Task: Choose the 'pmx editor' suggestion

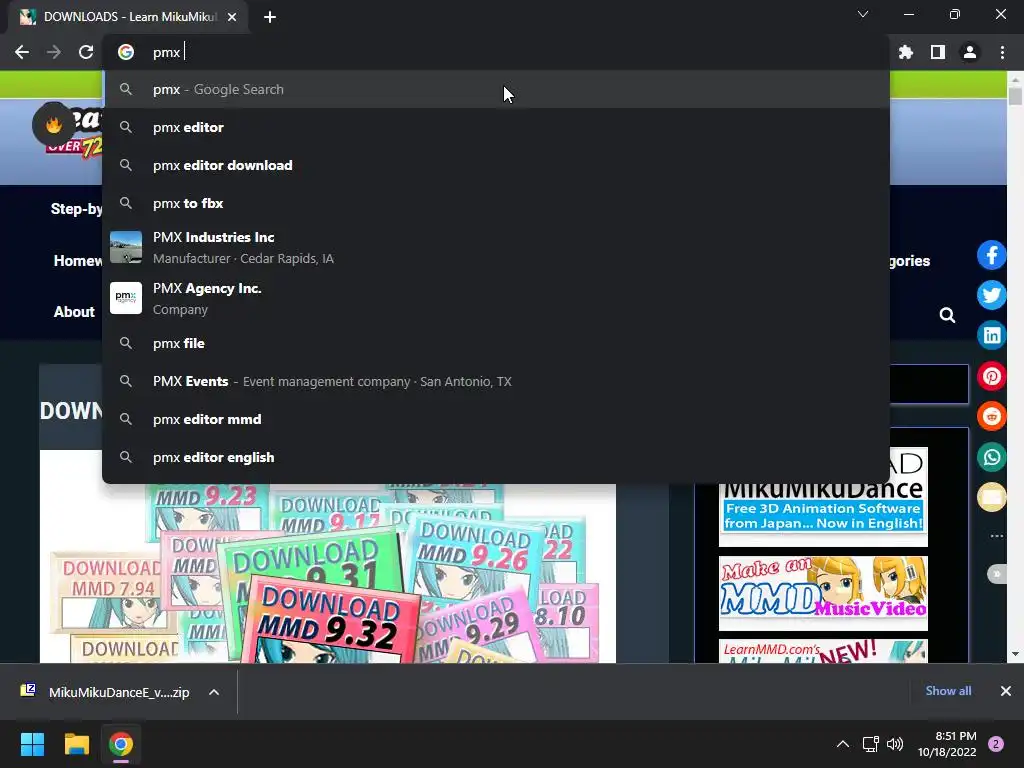Action: tap(496, 127)
